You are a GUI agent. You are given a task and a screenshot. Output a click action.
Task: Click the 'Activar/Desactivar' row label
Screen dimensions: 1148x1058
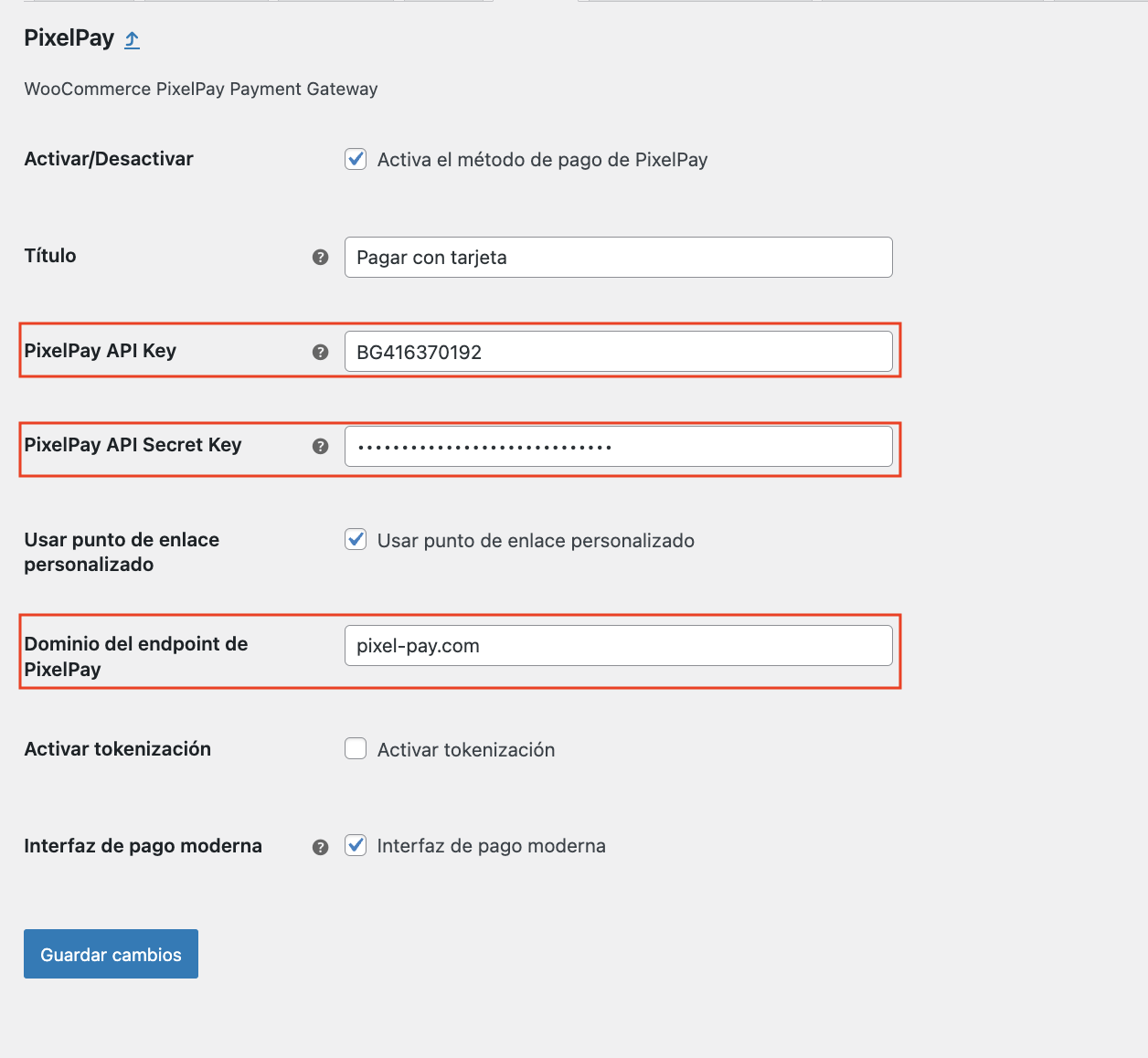tap(109, 159)
